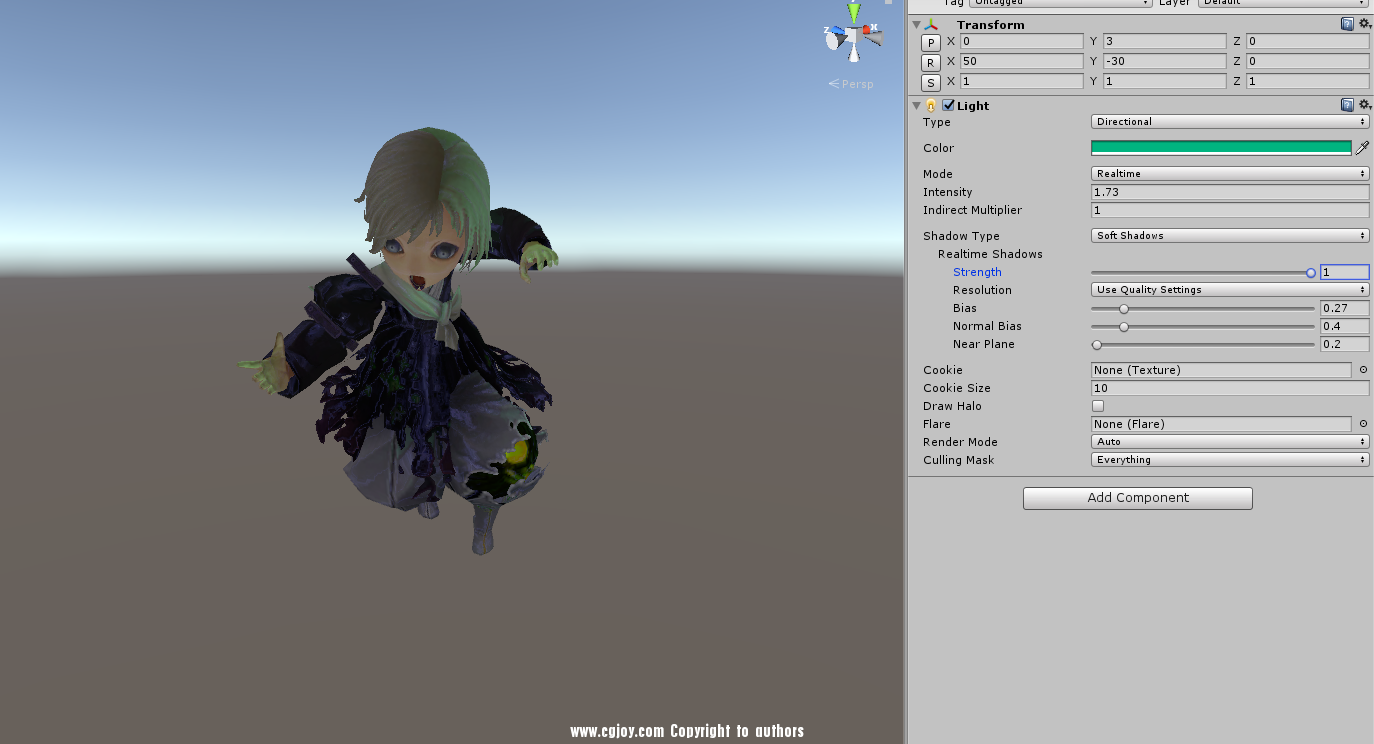Viewport: 1374px width, 744px height.
Task: Collapse the Transform component foldout arrow
Action: coord(916,24)
